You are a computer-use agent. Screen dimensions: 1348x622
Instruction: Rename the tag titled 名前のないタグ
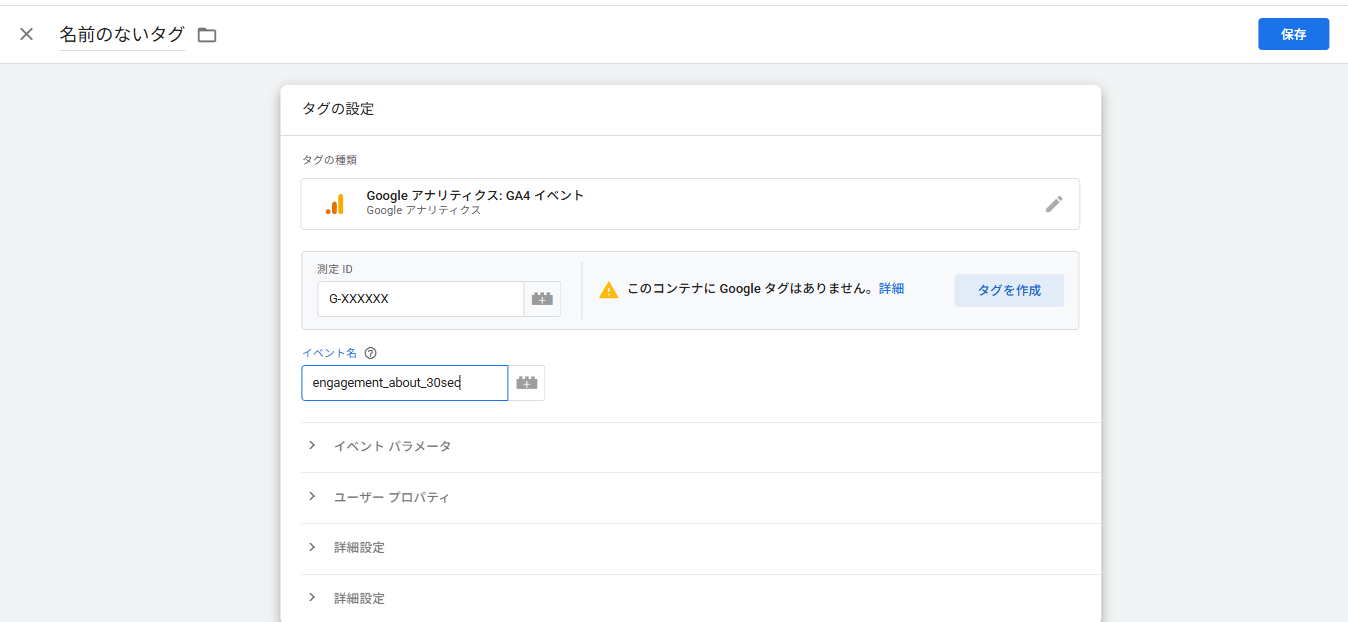[x=122, y=34]
